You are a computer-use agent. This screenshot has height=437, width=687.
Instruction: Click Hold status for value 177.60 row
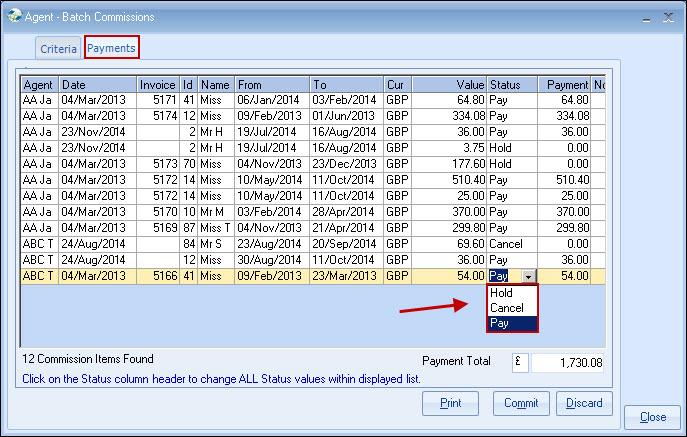(512, 164)
